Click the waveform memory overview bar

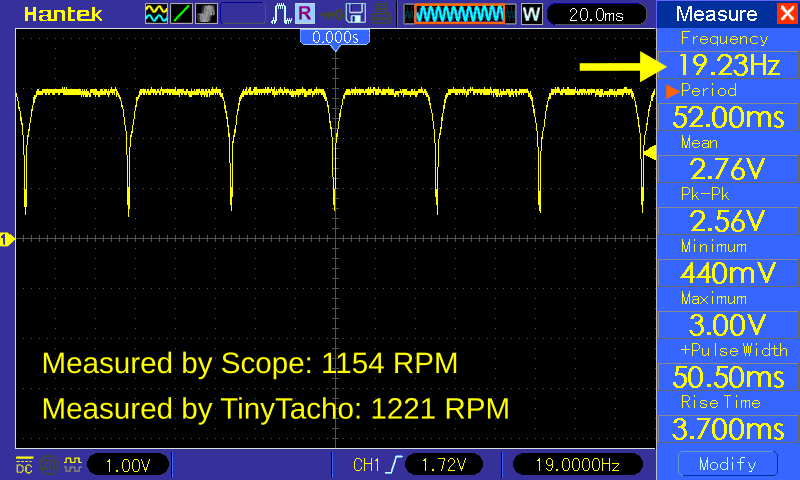[x=460, y=14]
